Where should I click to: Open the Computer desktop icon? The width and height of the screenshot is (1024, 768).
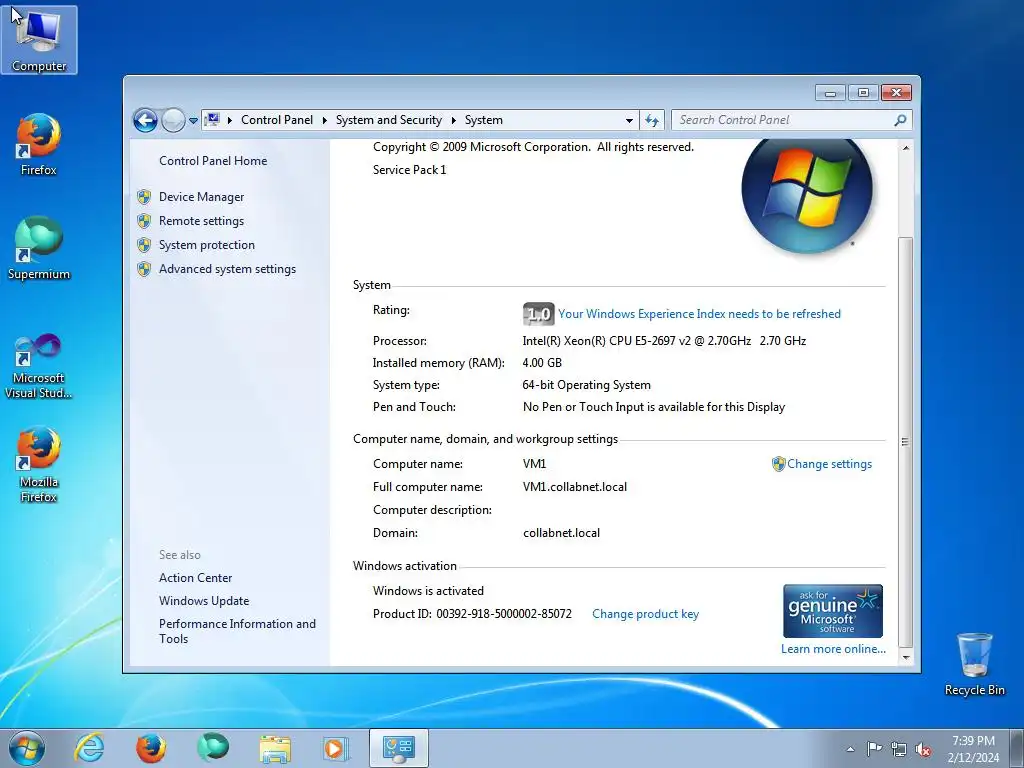point(39,39)
